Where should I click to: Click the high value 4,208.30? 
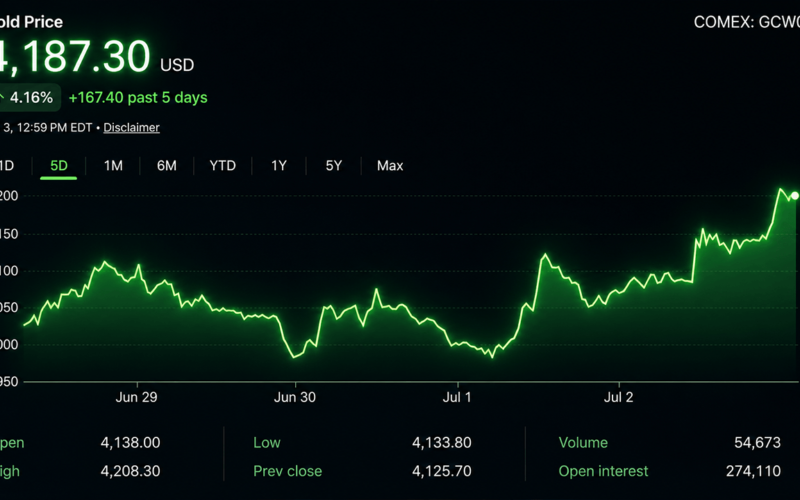[130, 471]
